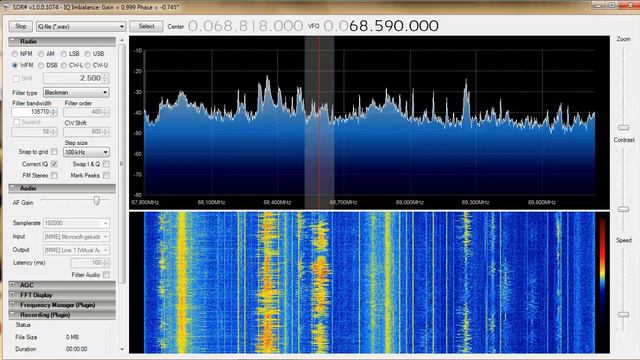Viewport: 640px width, 360px height.
Task: Toggle the Snap to grid checkbox
Action: [54, 152]
